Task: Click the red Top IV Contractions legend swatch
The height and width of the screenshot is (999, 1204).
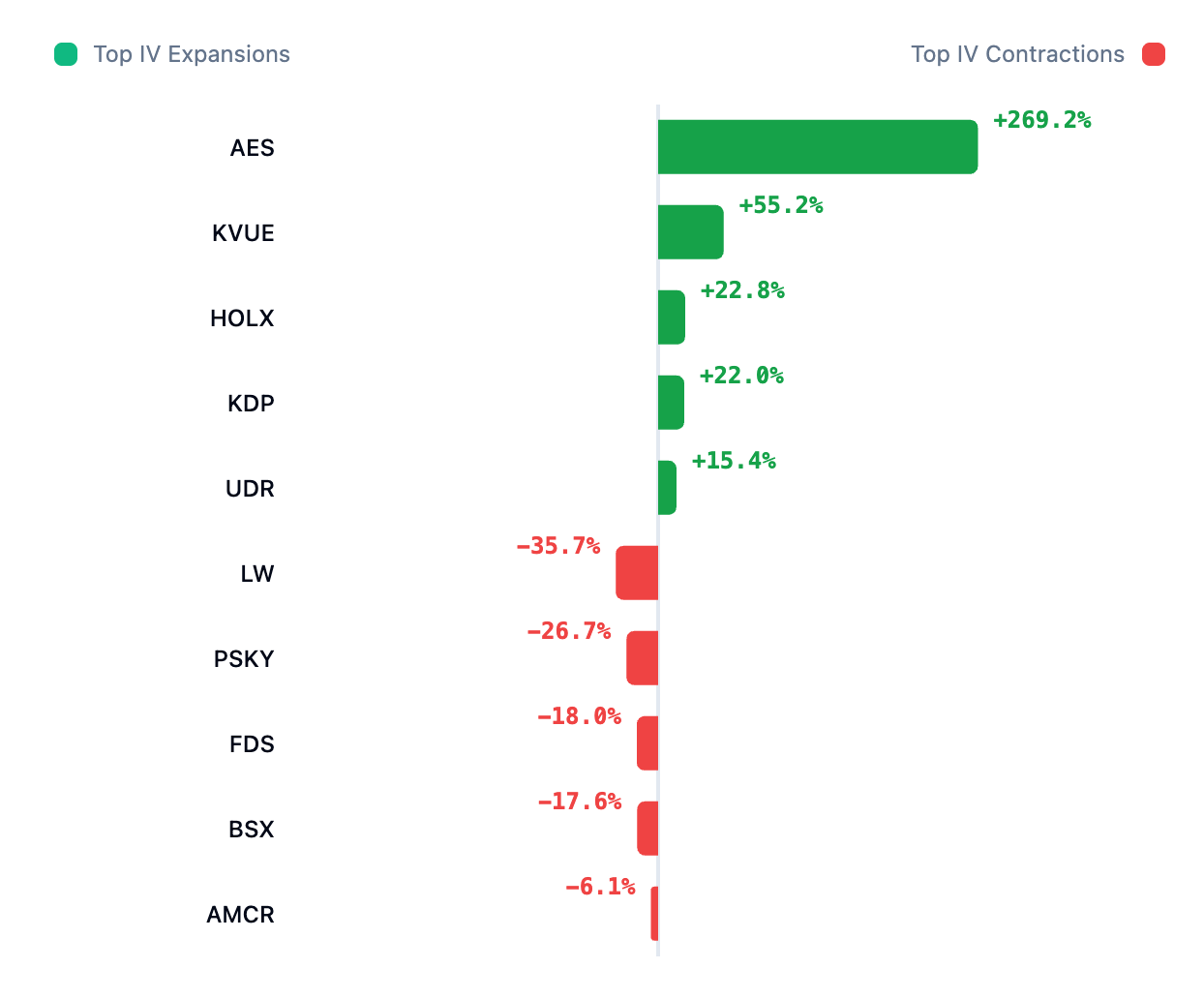Action: pyautogui.click(x=1153, y=54)
